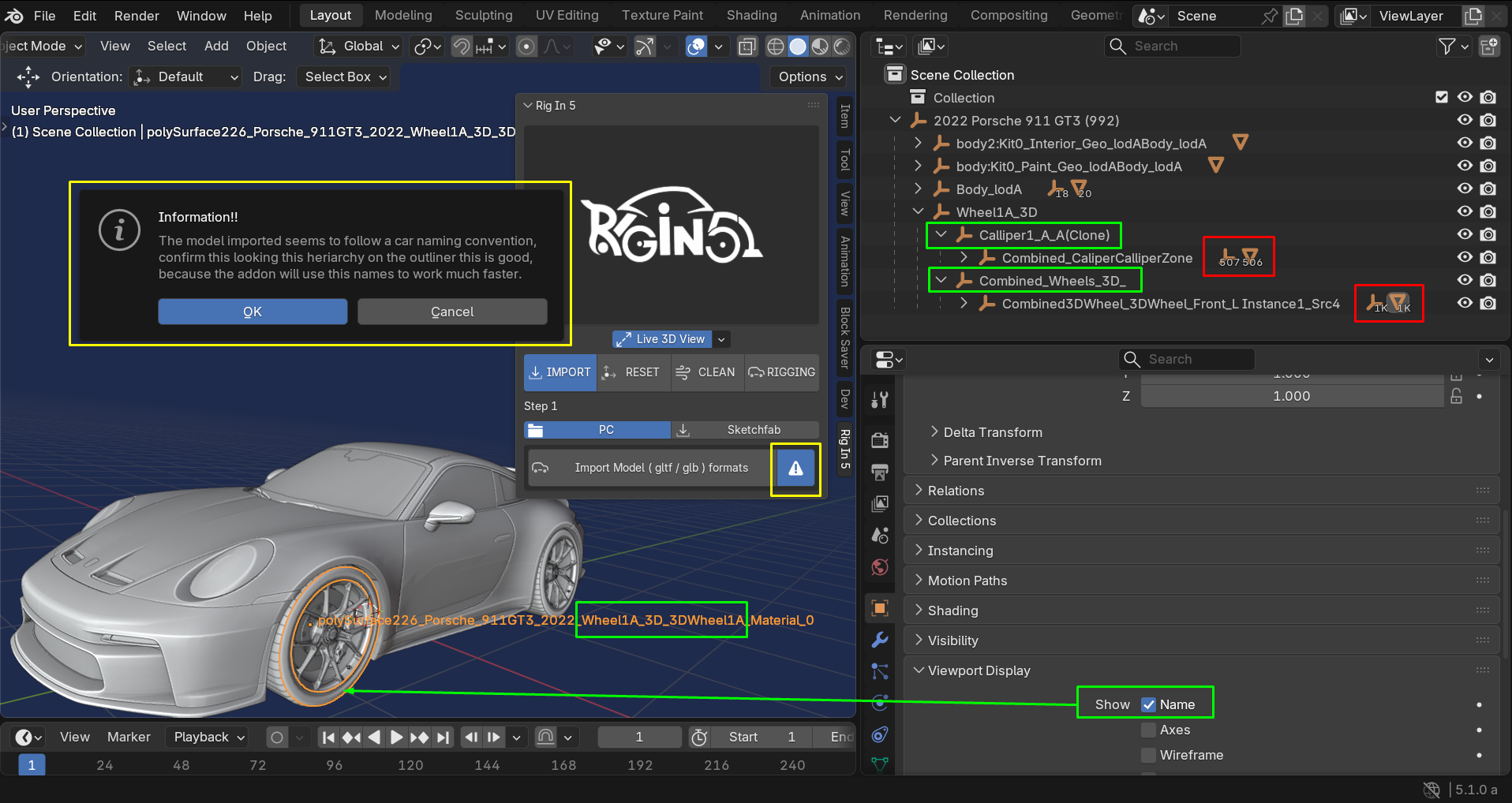Viewport: 1512px width, 803px height.
Task: Switch to the Sculpting workspace tab
Action: coord(484,15)
